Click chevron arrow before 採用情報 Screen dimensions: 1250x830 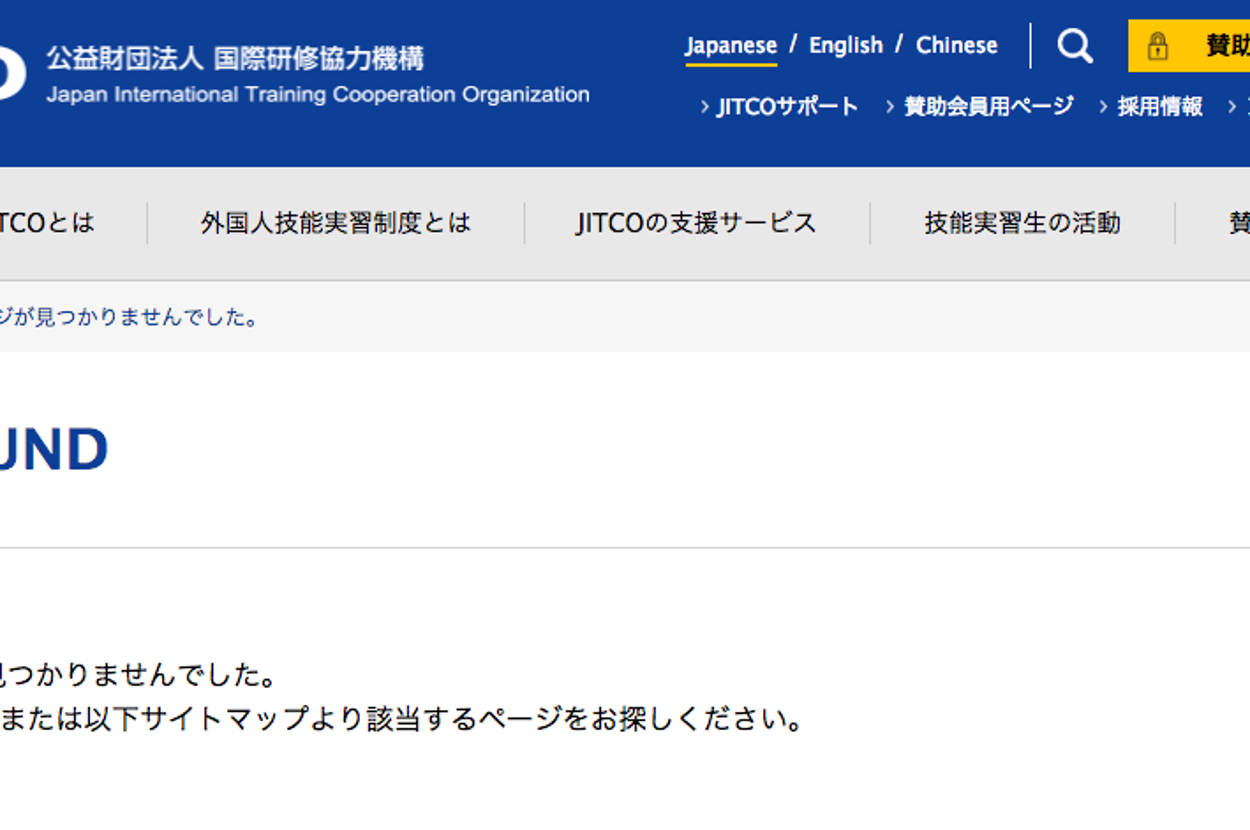pyautogui.click(x=1104, y=107)
